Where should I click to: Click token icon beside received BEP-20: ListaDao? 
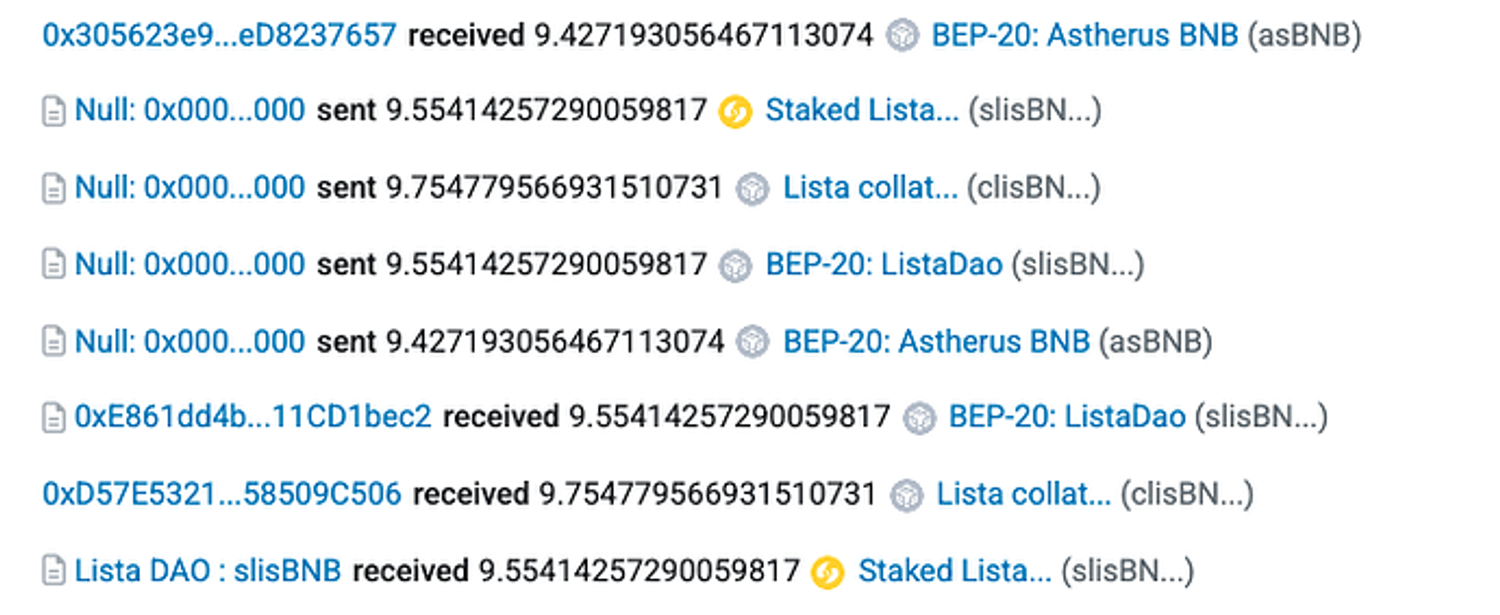919,418
